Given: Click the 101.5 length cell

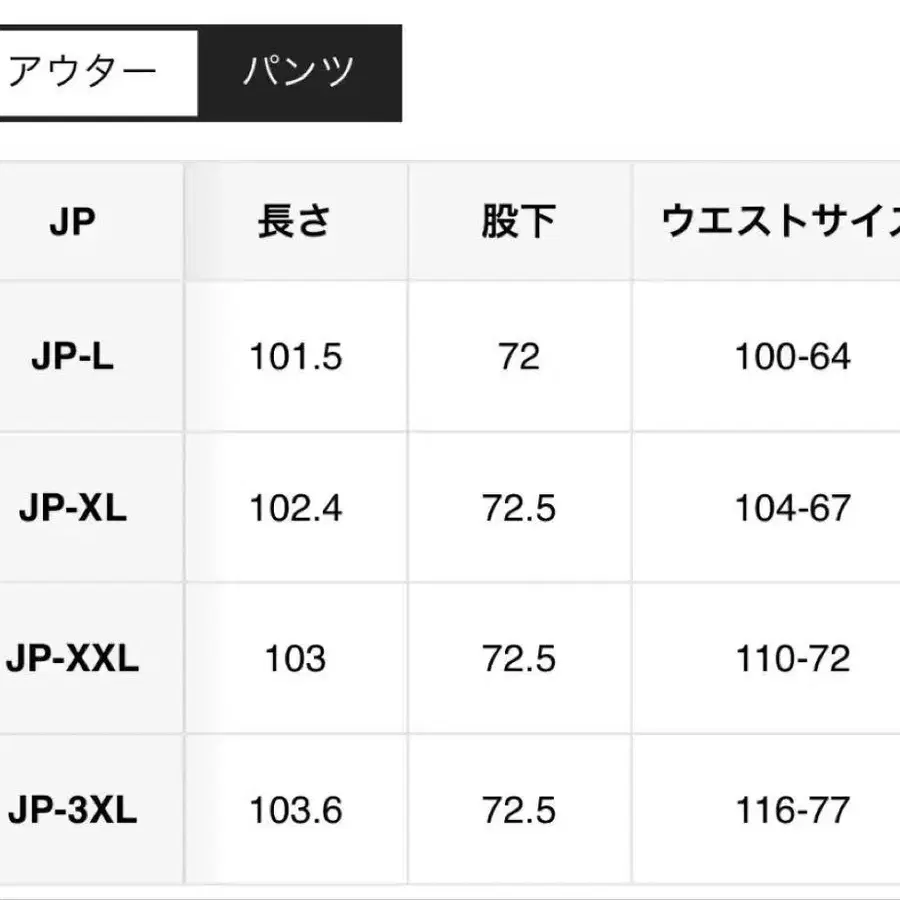Looking at the screenshot, I should (x=295, y=357).
